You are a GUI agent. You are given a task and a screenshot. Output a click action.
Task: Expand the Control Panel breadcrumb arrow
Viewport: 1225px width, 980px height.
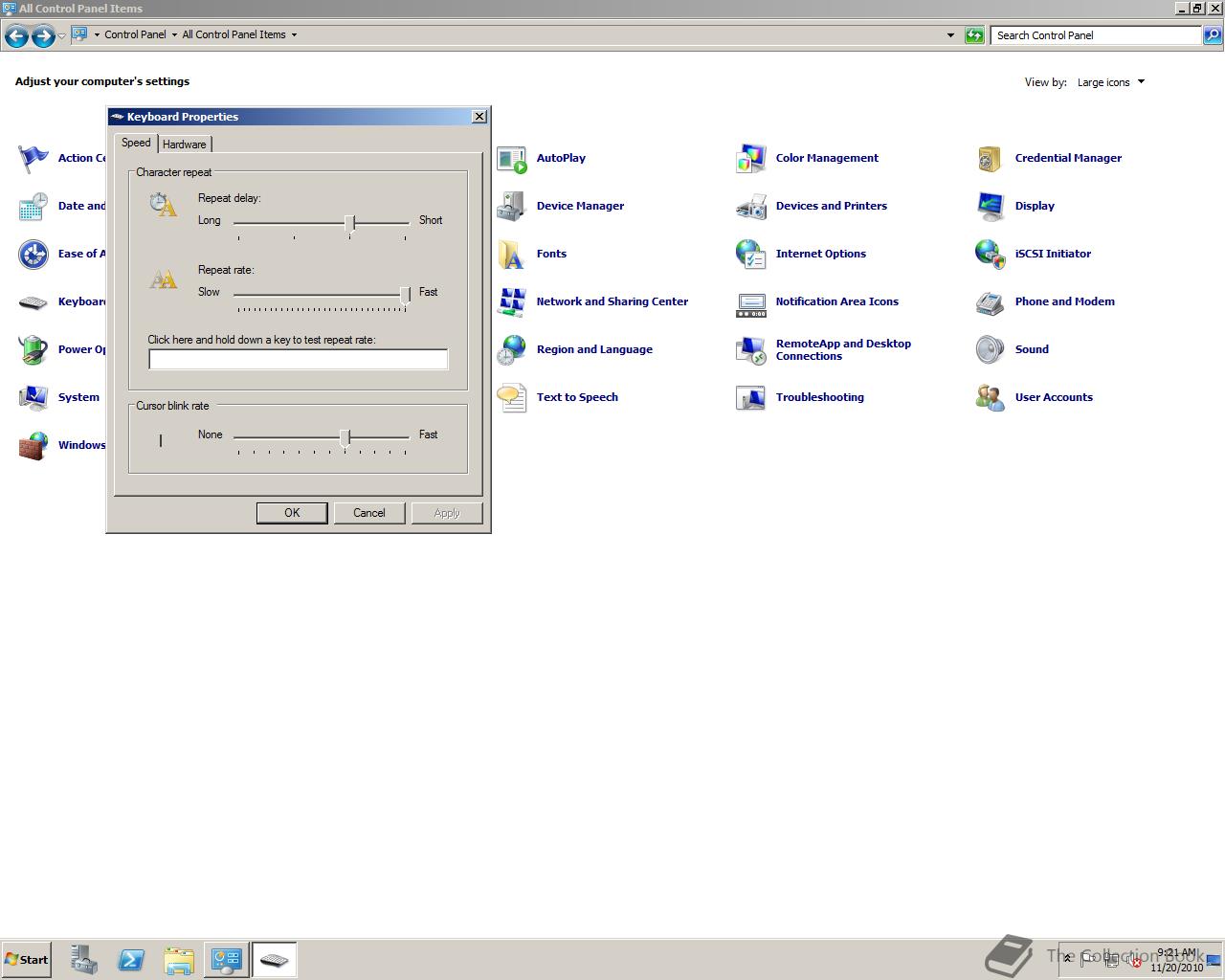pyautogui.click(x=174, y=34)
